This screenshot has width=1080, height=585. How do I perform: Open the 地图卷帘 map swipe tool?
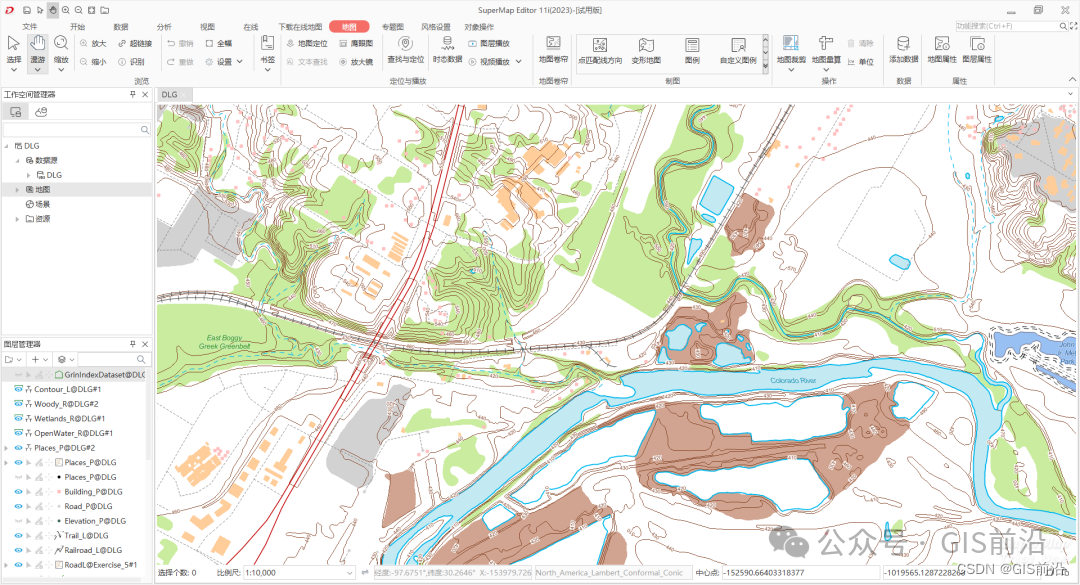click(553, 50)
